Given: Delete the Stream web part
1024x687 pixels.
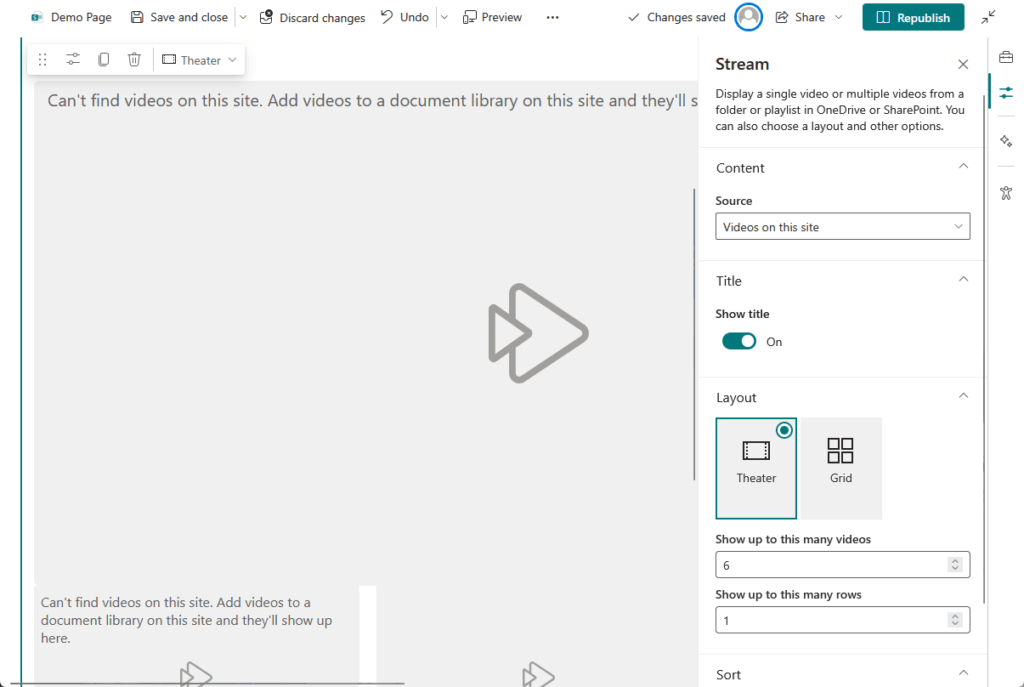Looking at the screenshot, I should [x=134, y=60].
